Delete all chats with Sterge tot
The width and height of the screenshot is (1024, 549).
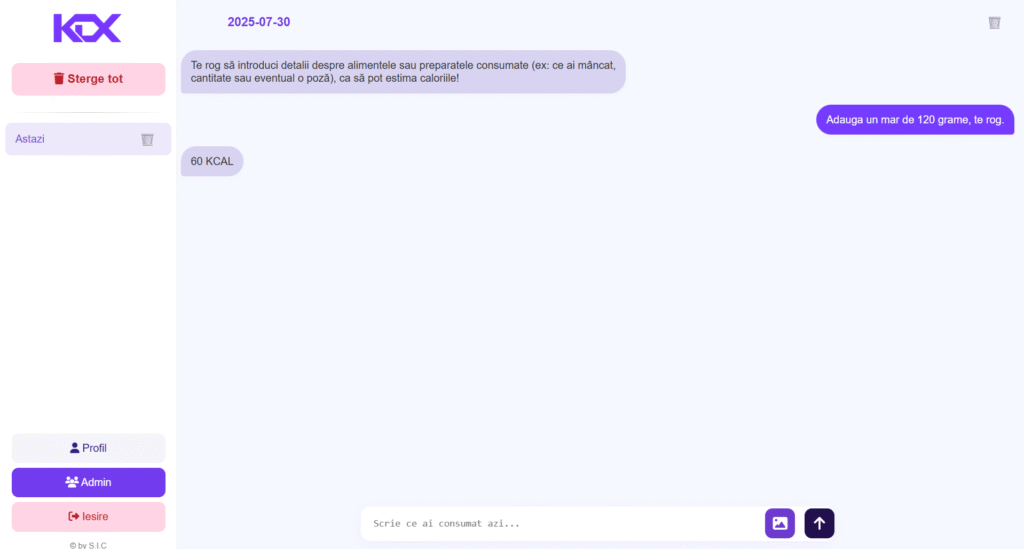tap(88, 79)
